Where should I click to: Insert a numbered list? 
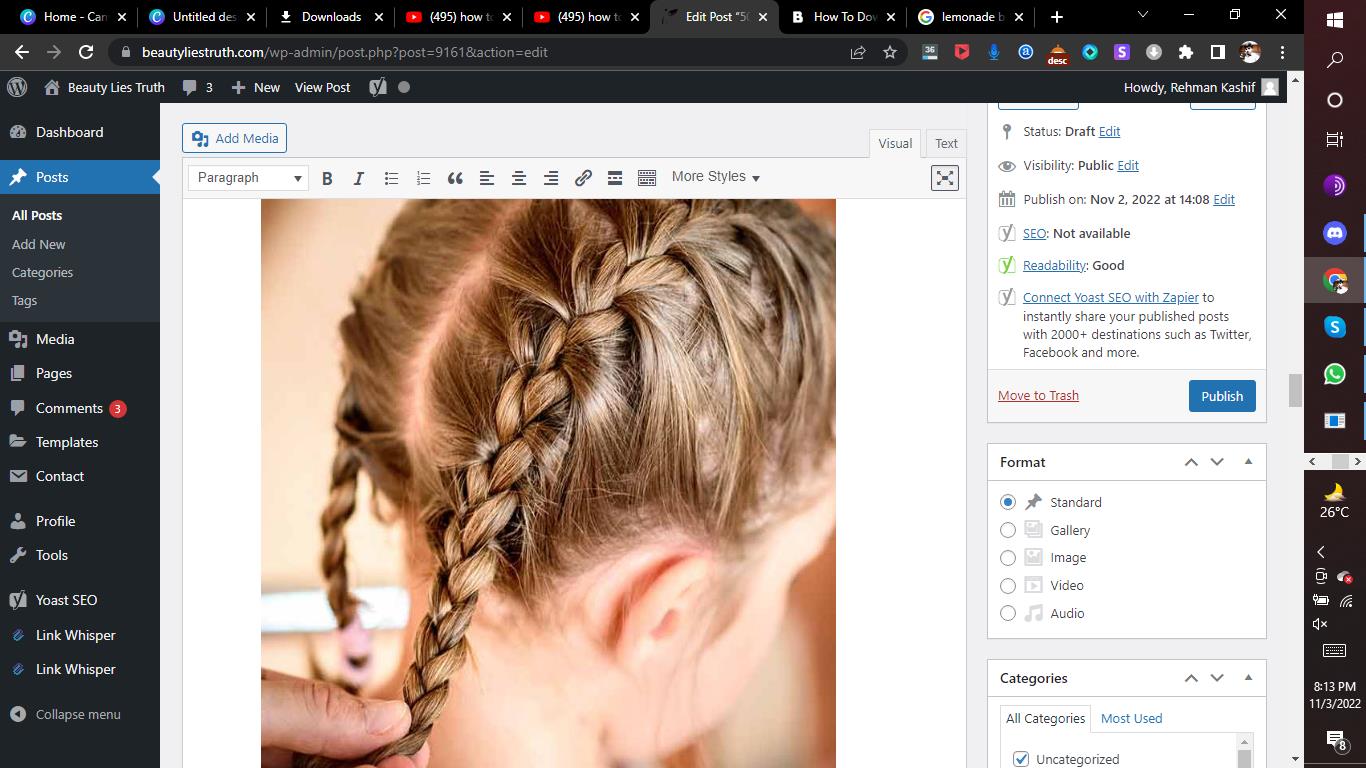click(423, 178)
